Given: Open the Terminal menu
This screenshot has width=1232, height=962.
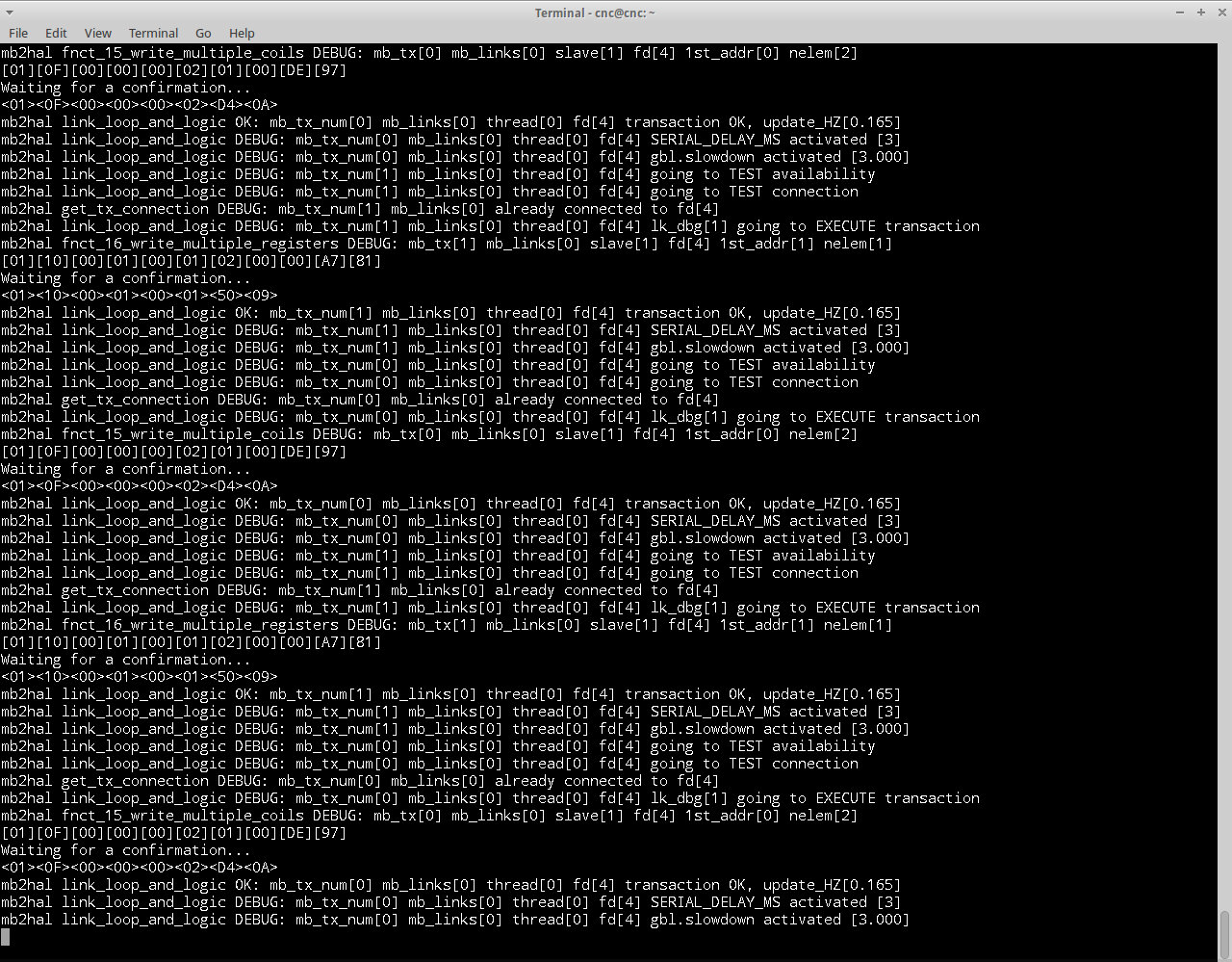Looking at the screenshot, I should 154,33.
